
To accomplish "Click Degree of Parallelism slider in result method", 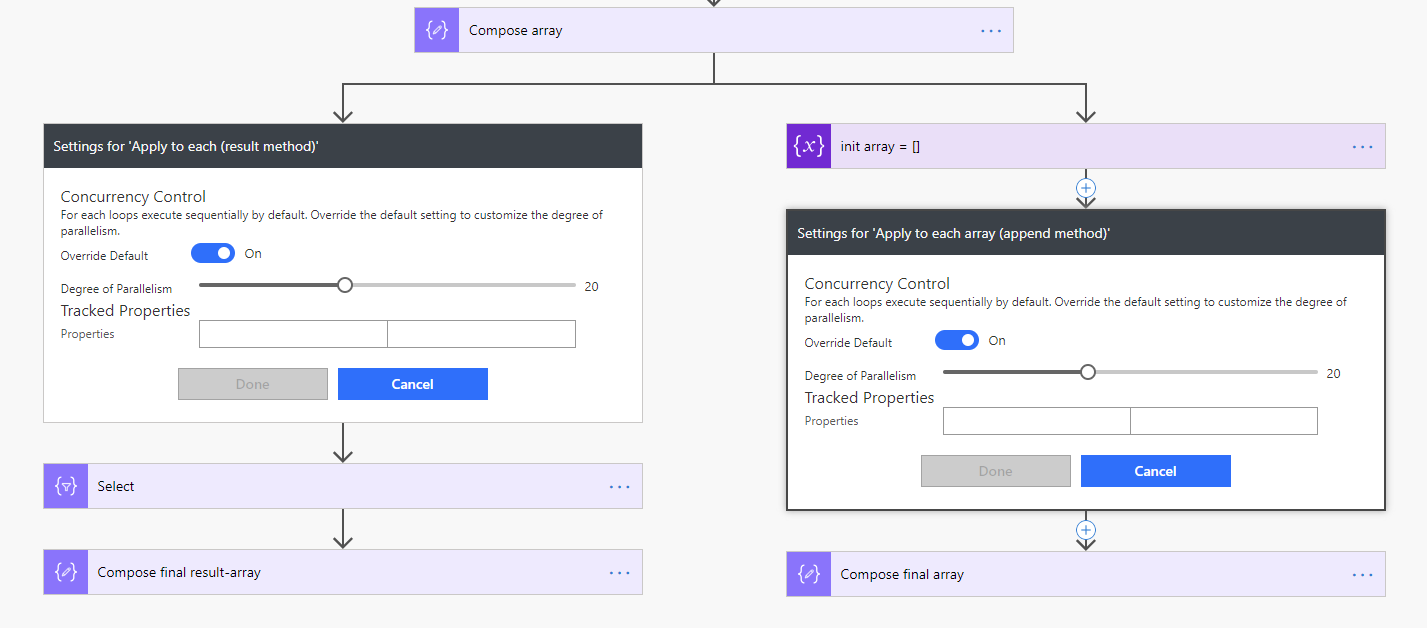I will click(345, 286).
